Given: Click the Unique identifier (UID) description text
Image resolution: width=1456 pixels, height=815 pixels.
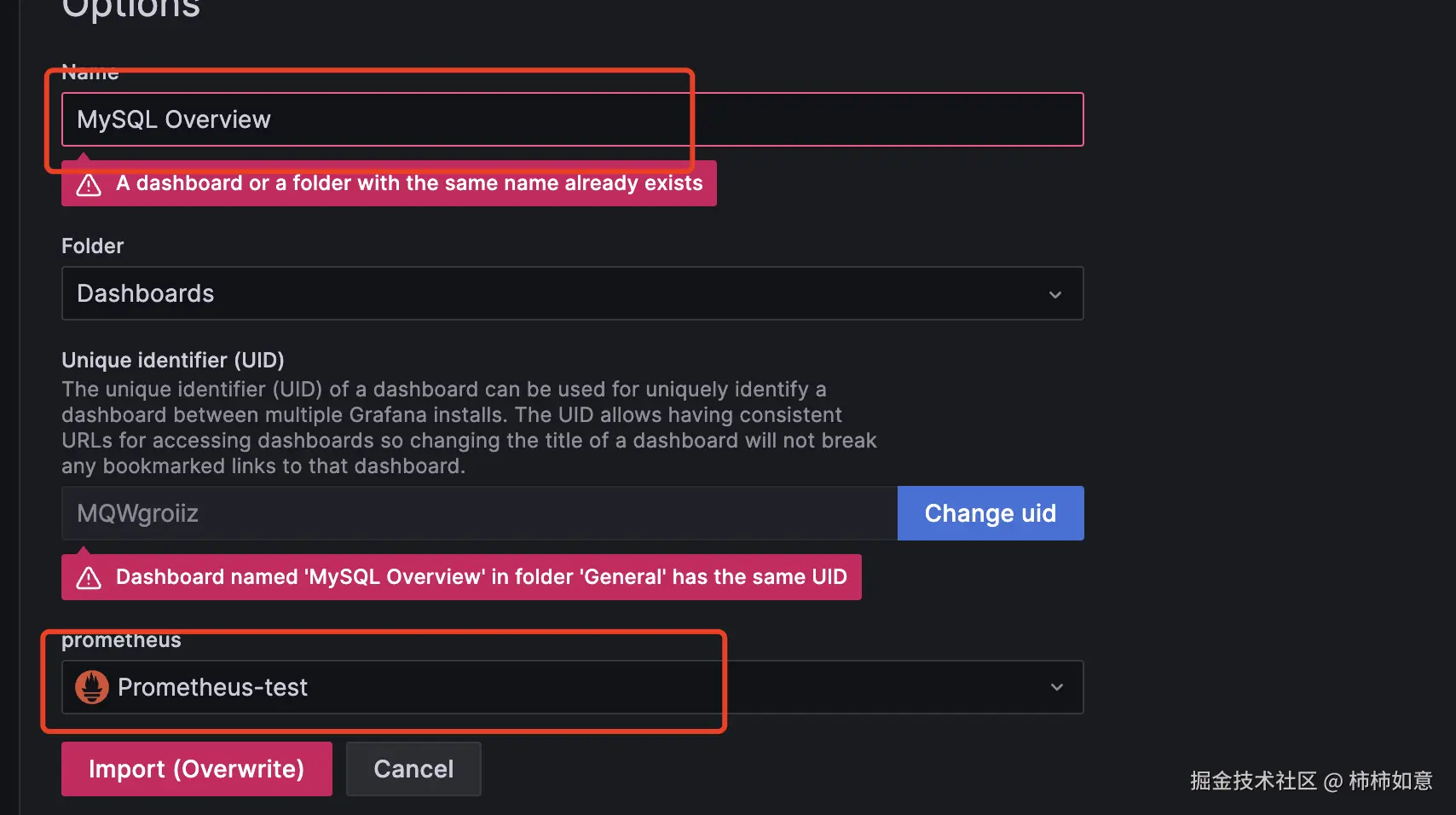Looking at the screenshot, I should (469, 426).
